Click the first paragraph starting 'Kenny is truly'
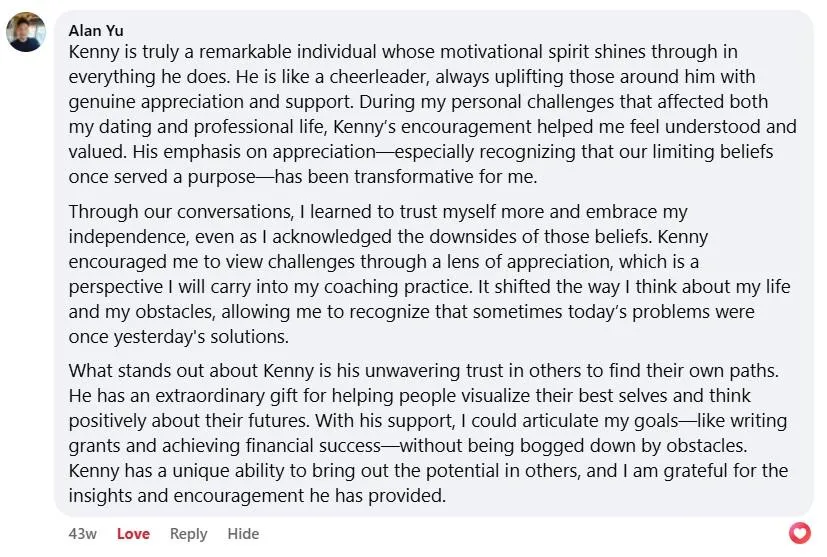This screenshot has height=557, width=827. pos(432,114)
